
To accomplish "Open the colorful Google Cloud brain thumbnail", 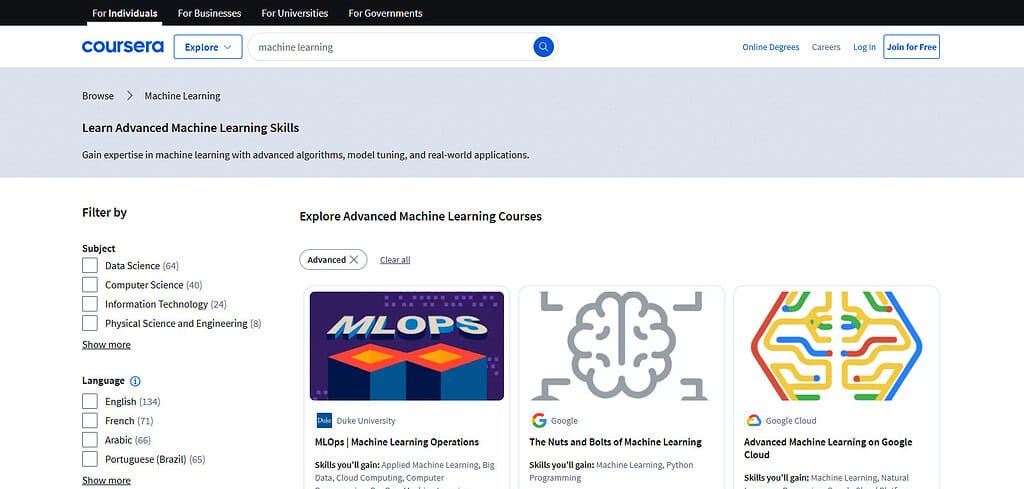I will pyautogui.click(x=837, y=346).
